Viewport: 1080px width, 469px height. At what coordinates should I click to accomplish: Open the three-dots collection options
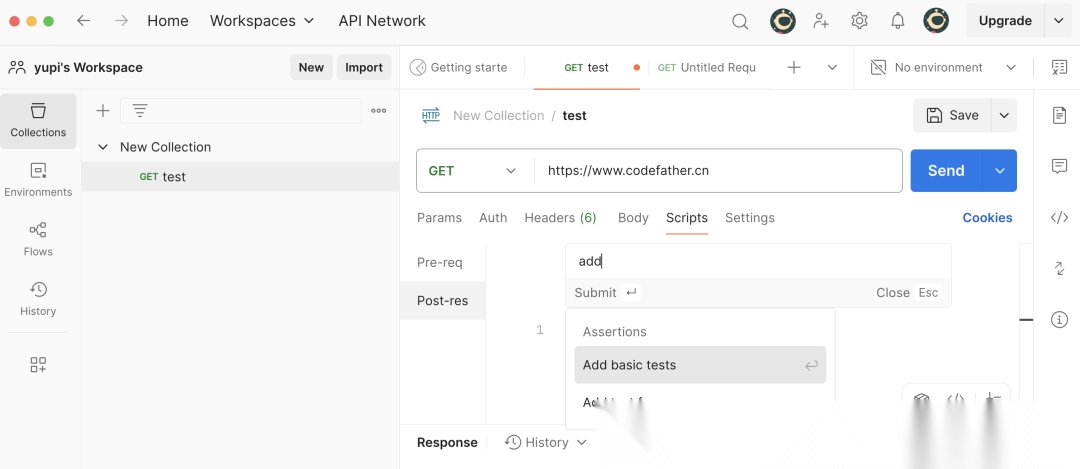(x=378, y=110)
